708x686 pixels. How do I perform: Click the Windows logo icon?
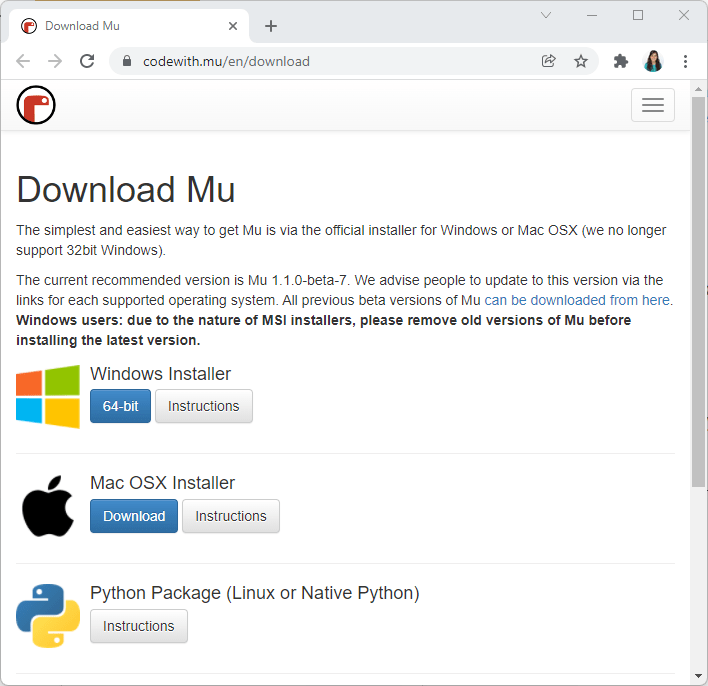[48, 397]
